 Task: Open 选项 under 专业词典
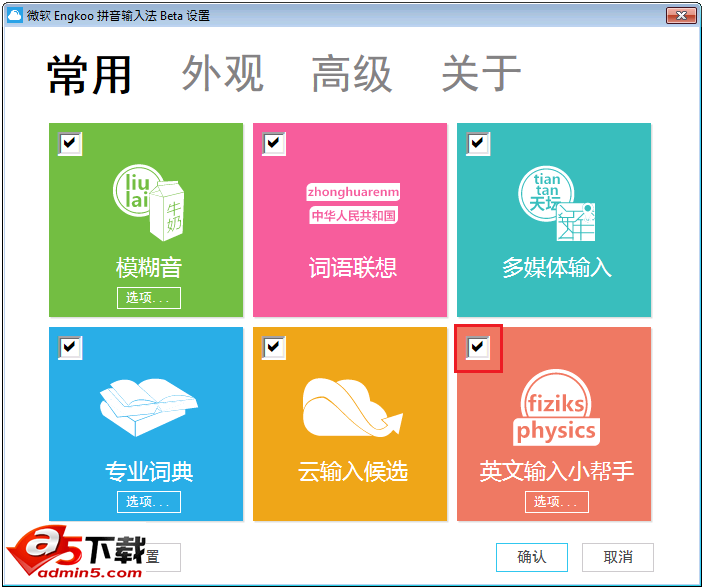[x=149, y=502]
